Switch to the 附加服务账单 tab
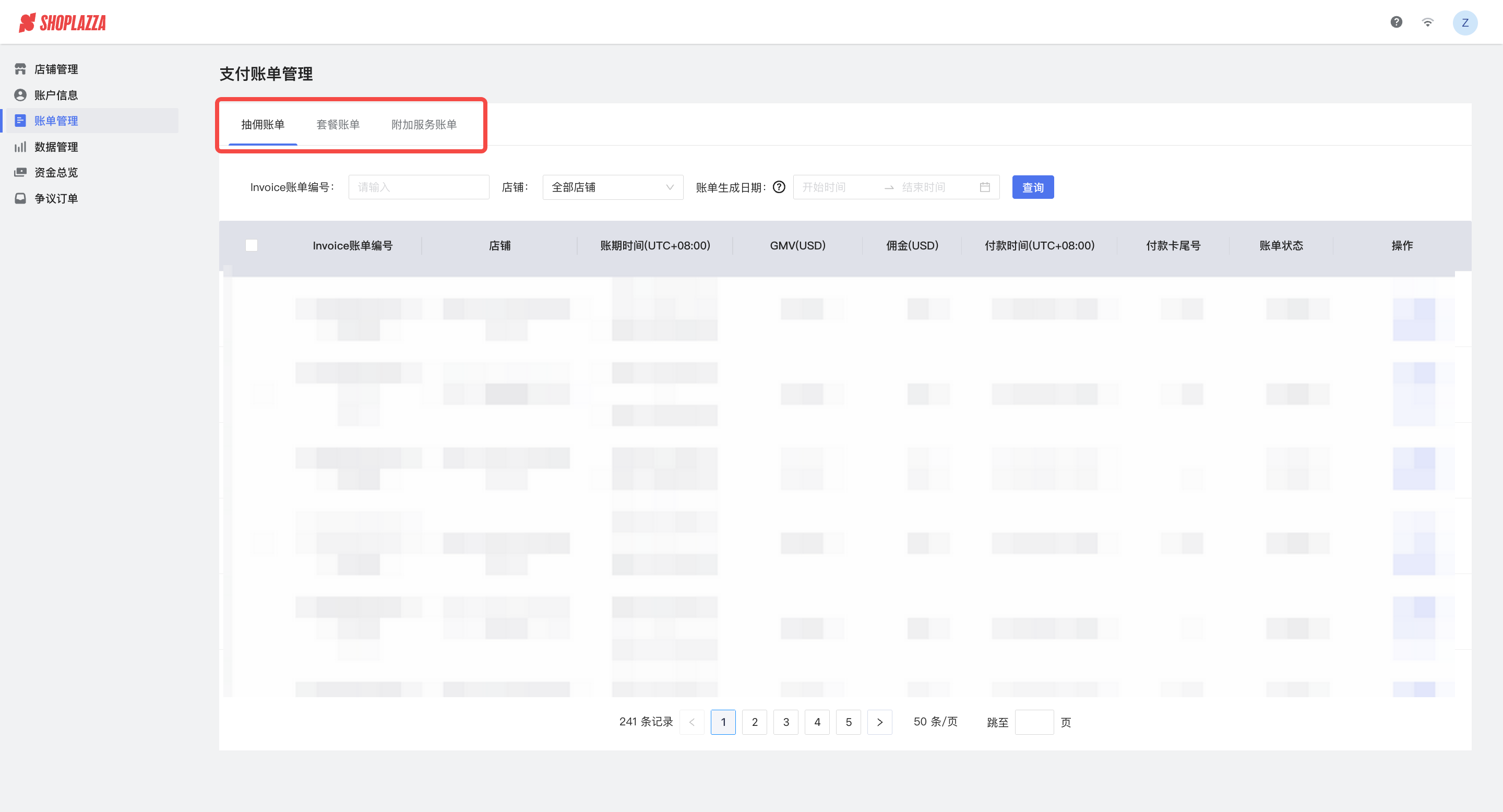 click(x=424, y=125)
